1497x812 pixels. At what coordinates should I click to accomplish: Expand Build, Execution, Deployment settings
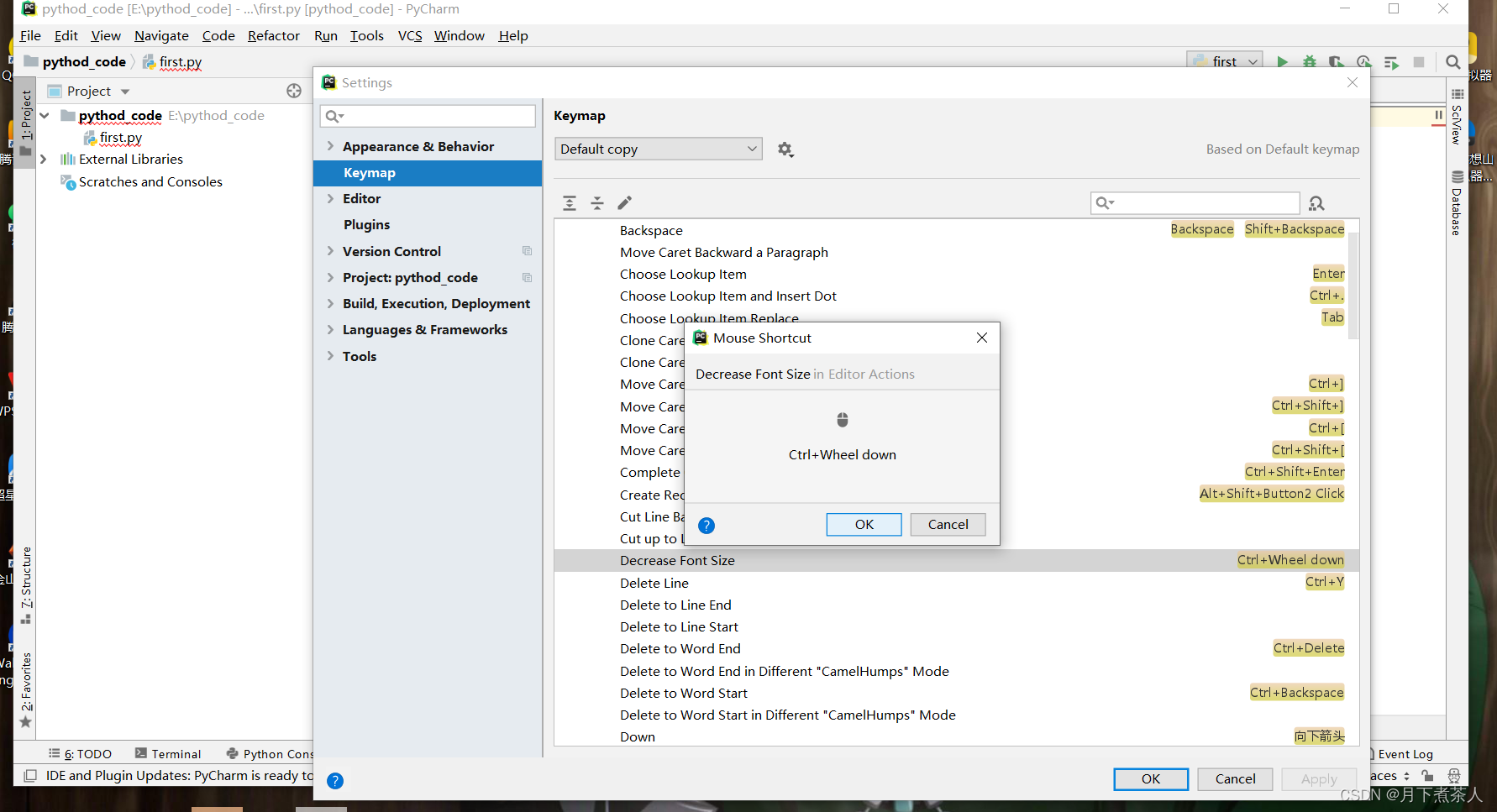tap(330, 303)
